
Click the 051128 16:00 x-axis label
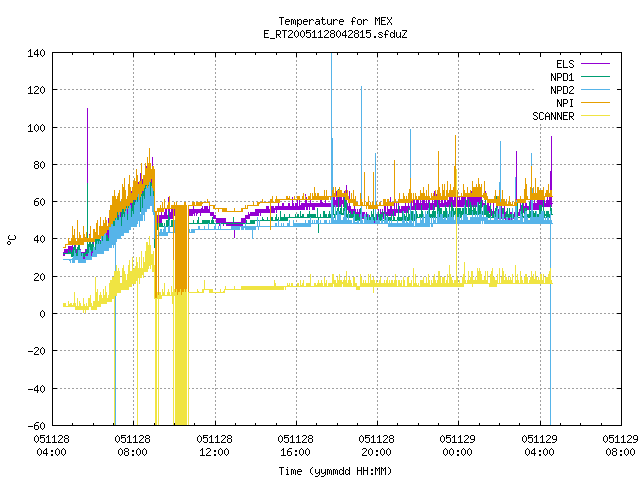pos(296,446)
